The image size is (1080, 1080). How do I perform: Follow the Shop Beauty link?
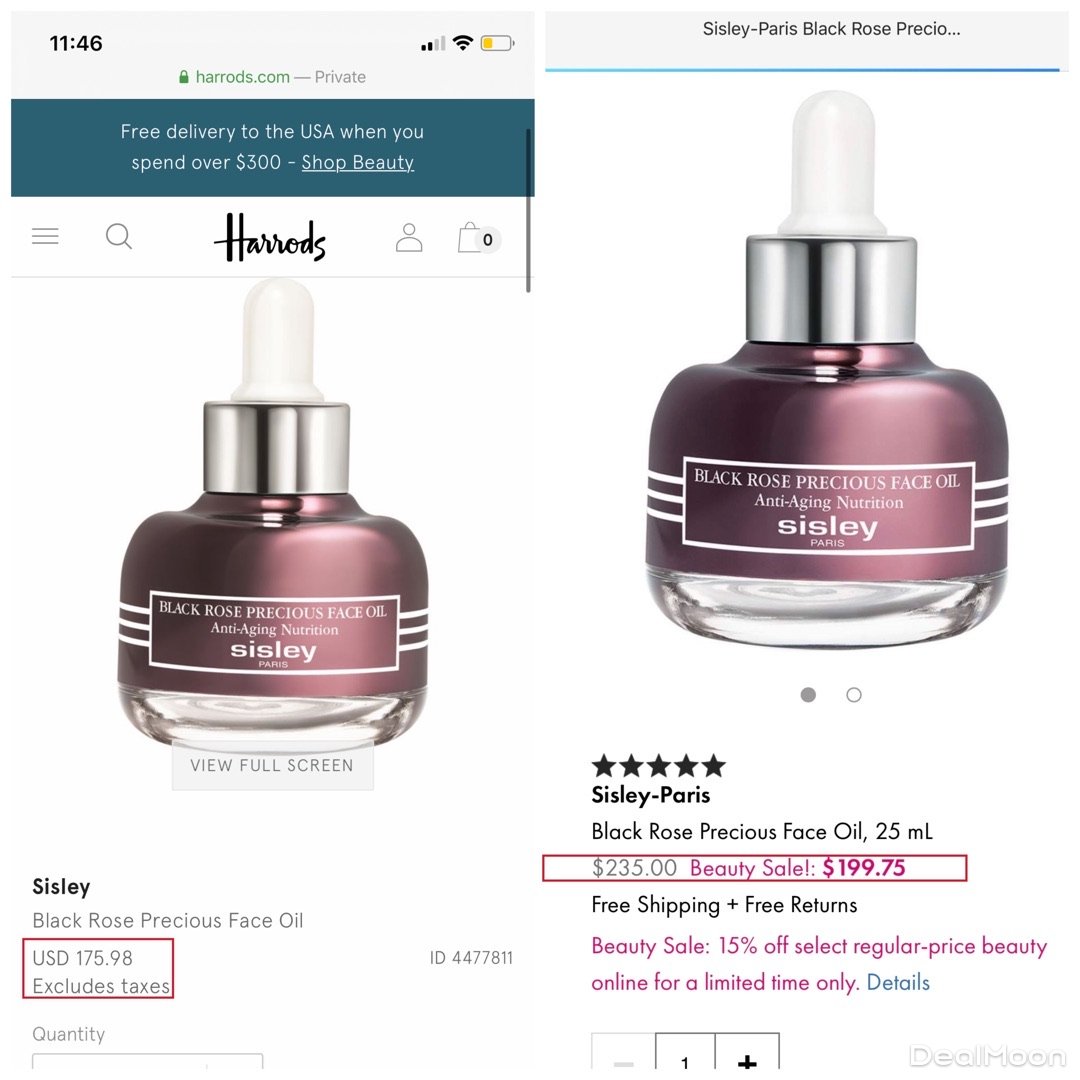357,163
